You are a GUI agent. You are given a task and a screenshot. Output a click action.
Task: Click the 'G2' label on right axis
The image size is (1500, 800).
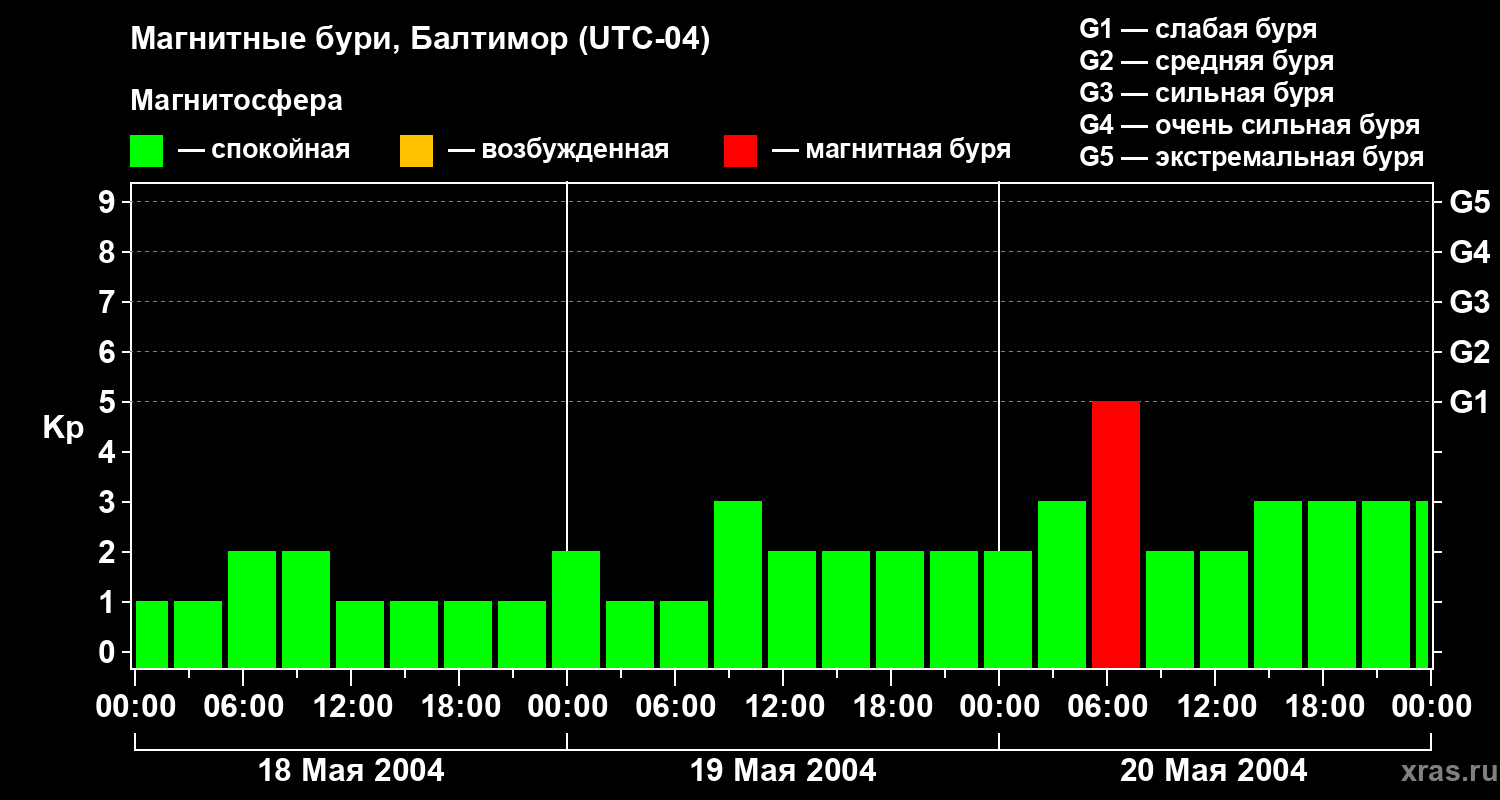click(x=1470, y=353)
